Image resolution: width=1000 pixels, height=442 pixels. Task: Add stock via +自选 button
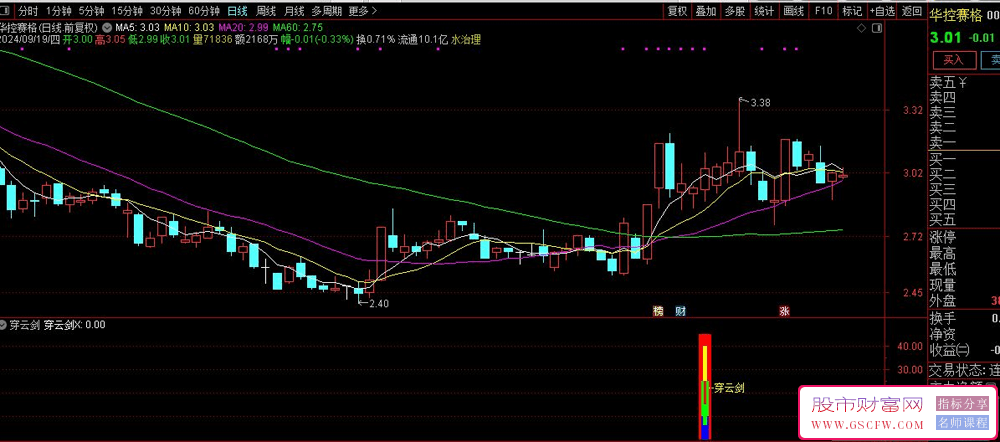pyautogui.click(x=882, y=11)
